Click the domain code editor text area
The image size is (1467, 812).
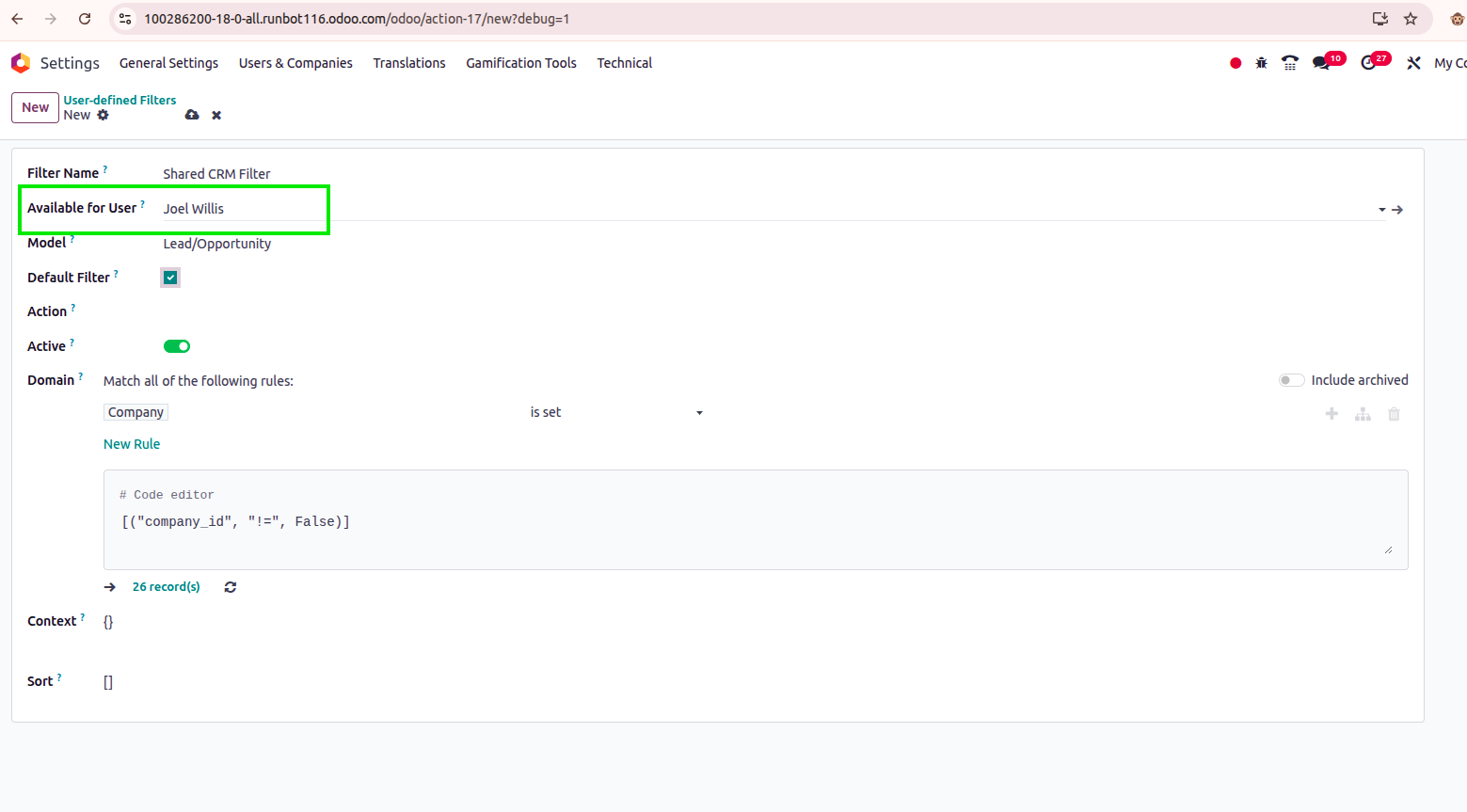pos(756,520)
